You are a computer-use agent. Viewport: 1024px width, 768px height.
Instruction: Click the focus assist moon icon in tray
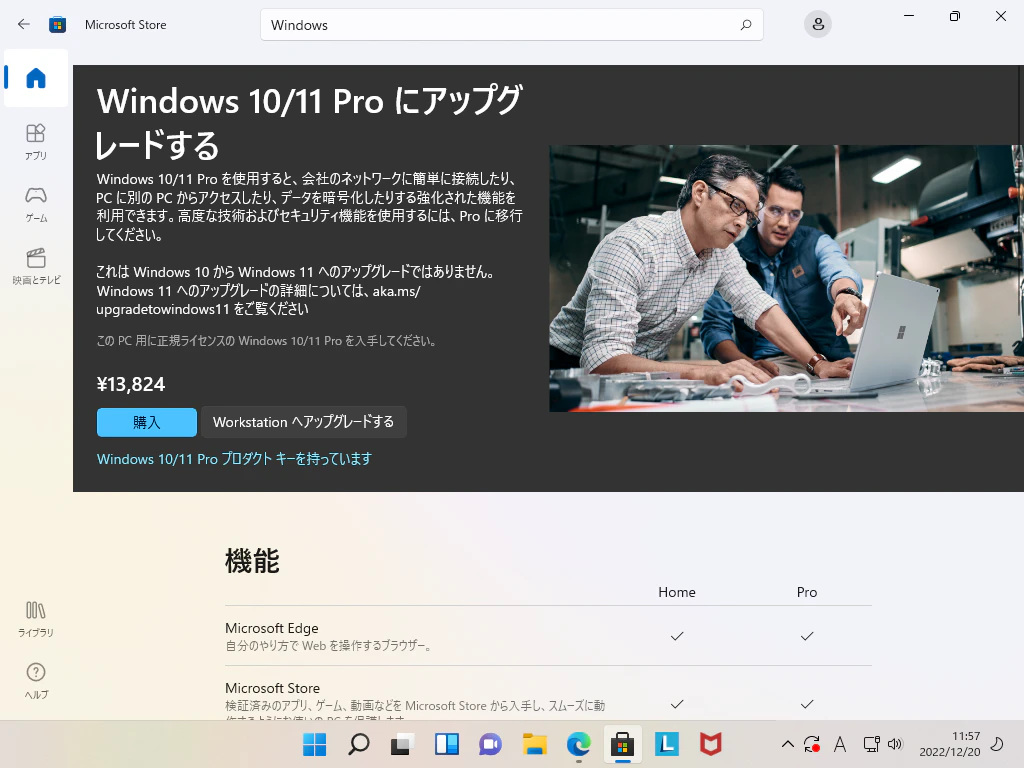[x=997, y=744]
